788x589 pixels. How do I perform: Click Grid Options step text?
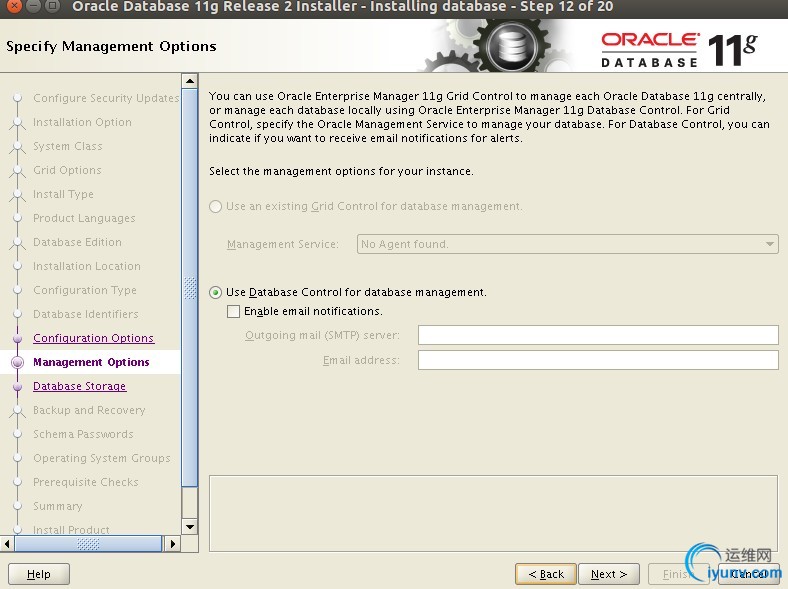(67, 170)
